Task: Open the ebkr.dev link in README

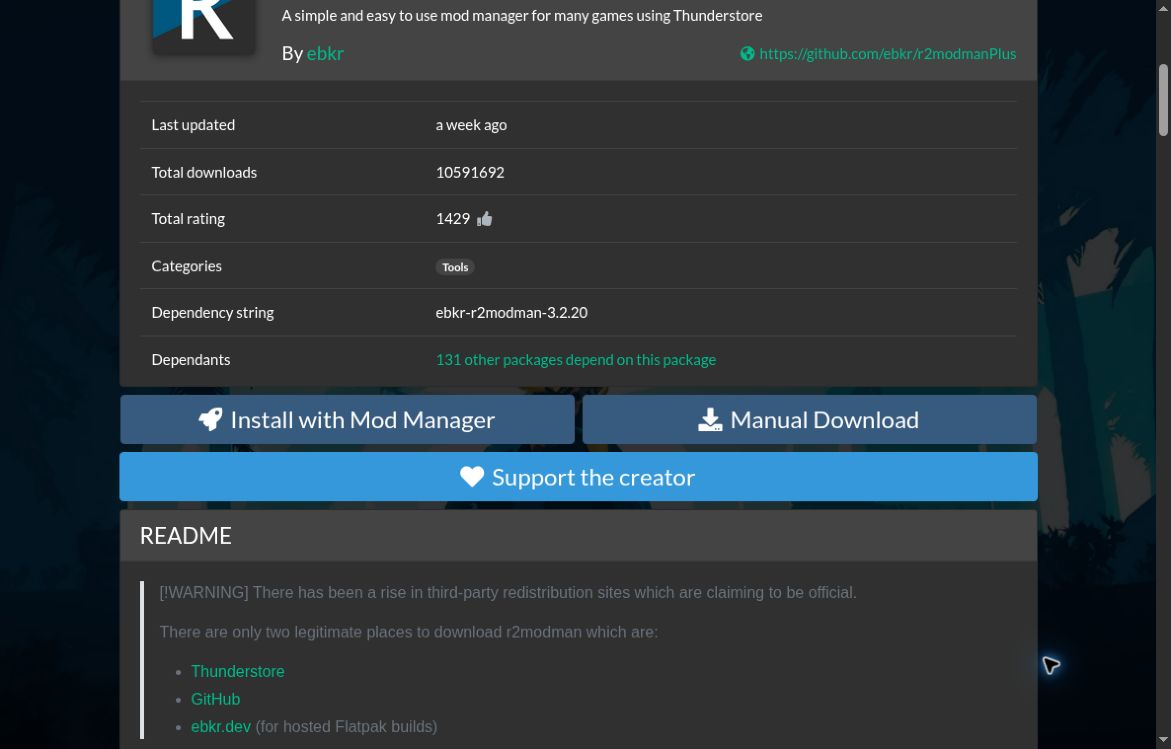Action: click(x=221, y=727)
